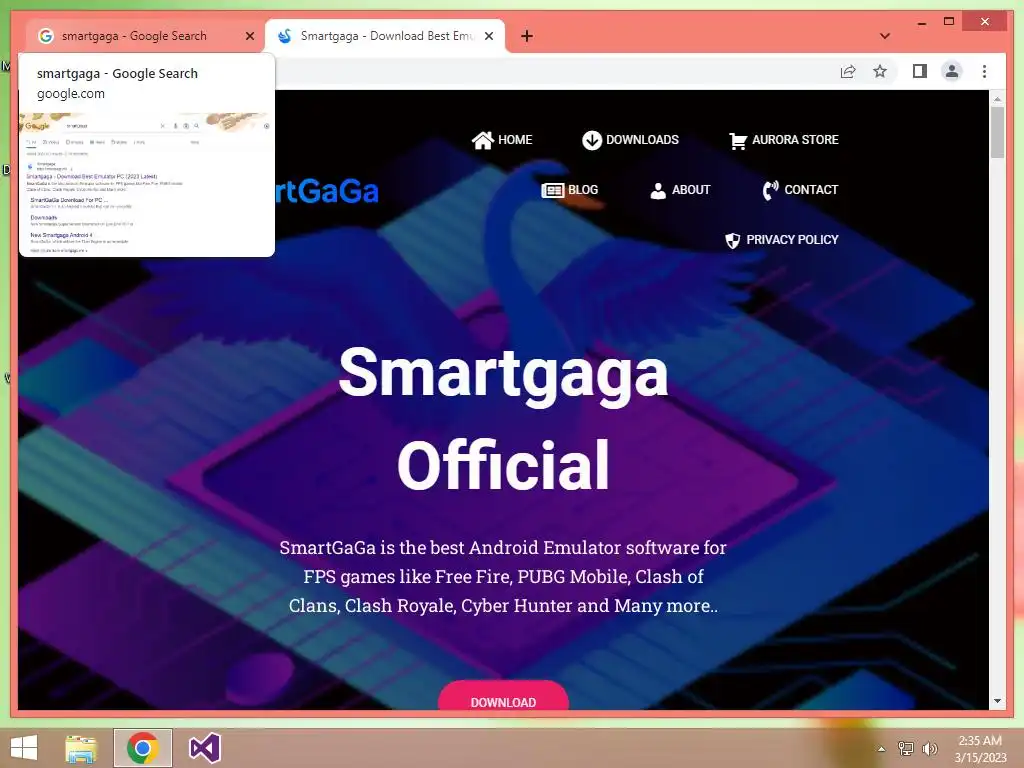
Task: Click the page scrollbar down arrow
Action: (997, 701)
